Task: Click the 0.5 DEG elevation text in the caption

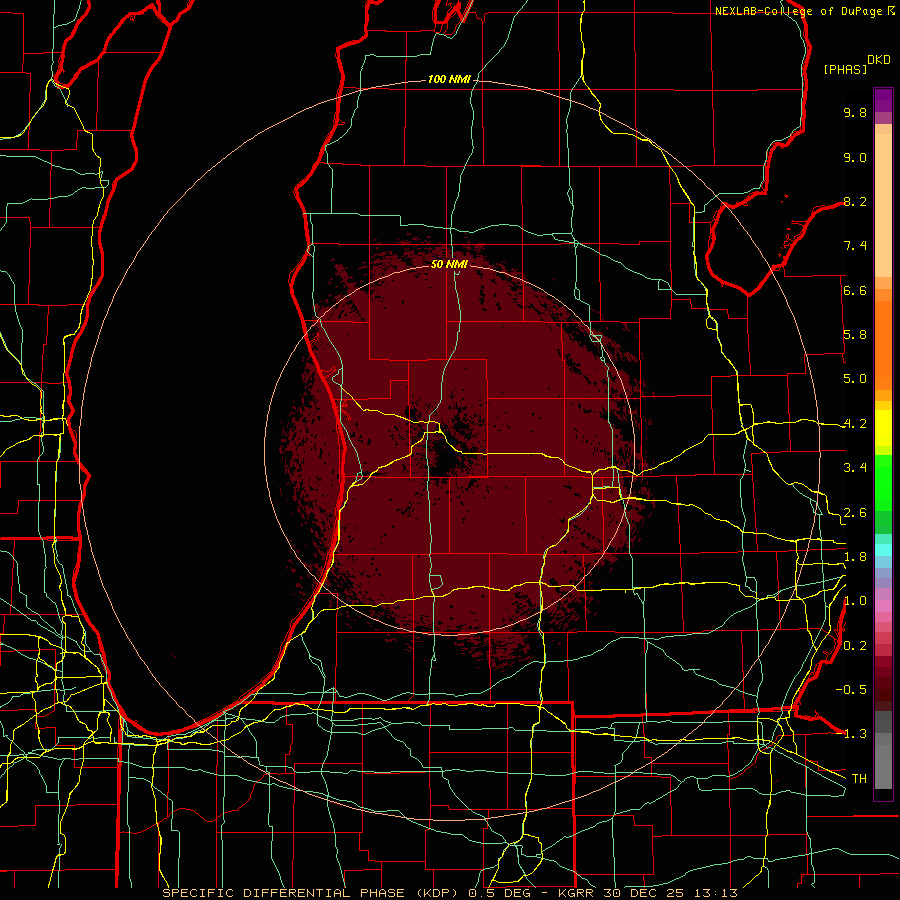Action: tap(499, 893)
